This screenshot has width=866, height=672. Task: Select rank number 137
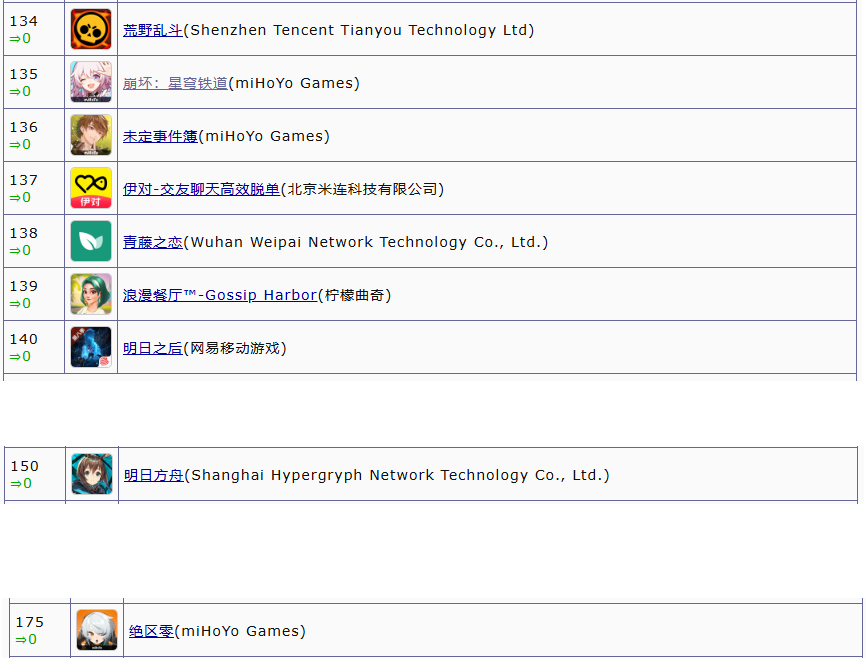pyautogui.click(x=24, y=180)
